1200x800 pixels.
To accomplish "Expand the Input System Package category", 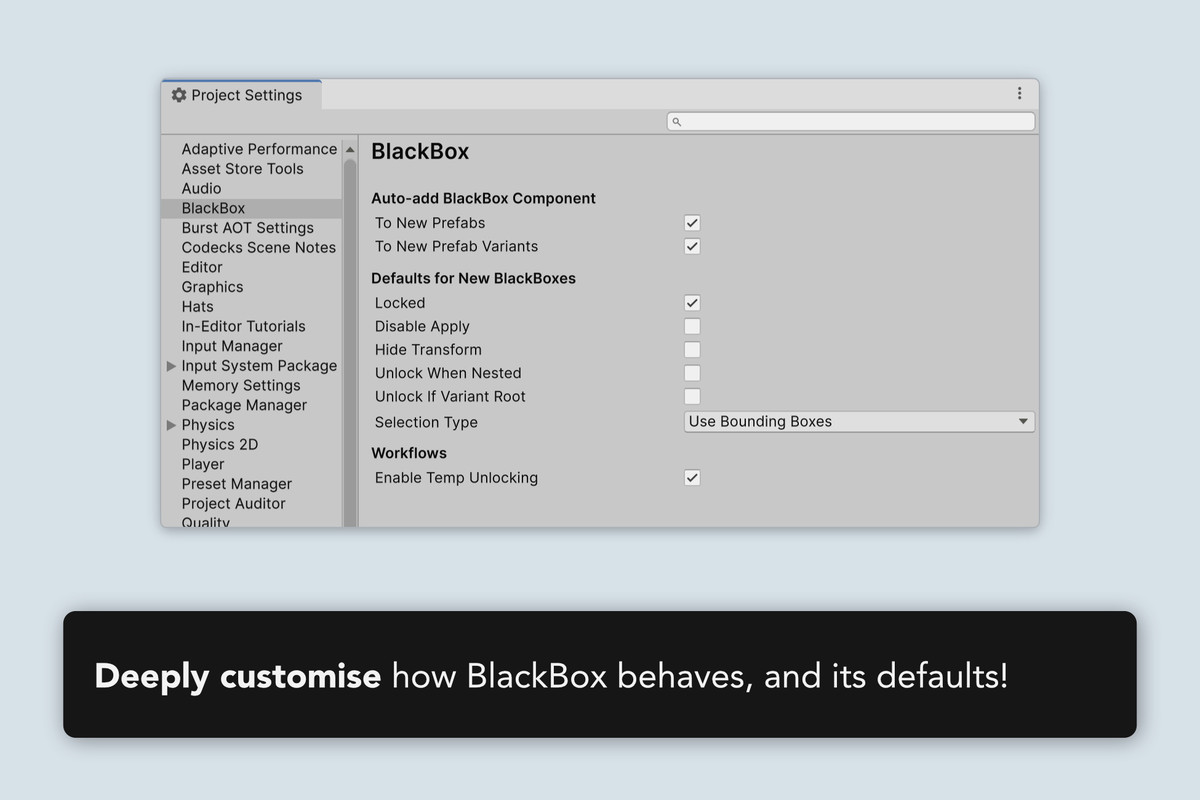I will [171, 366].
